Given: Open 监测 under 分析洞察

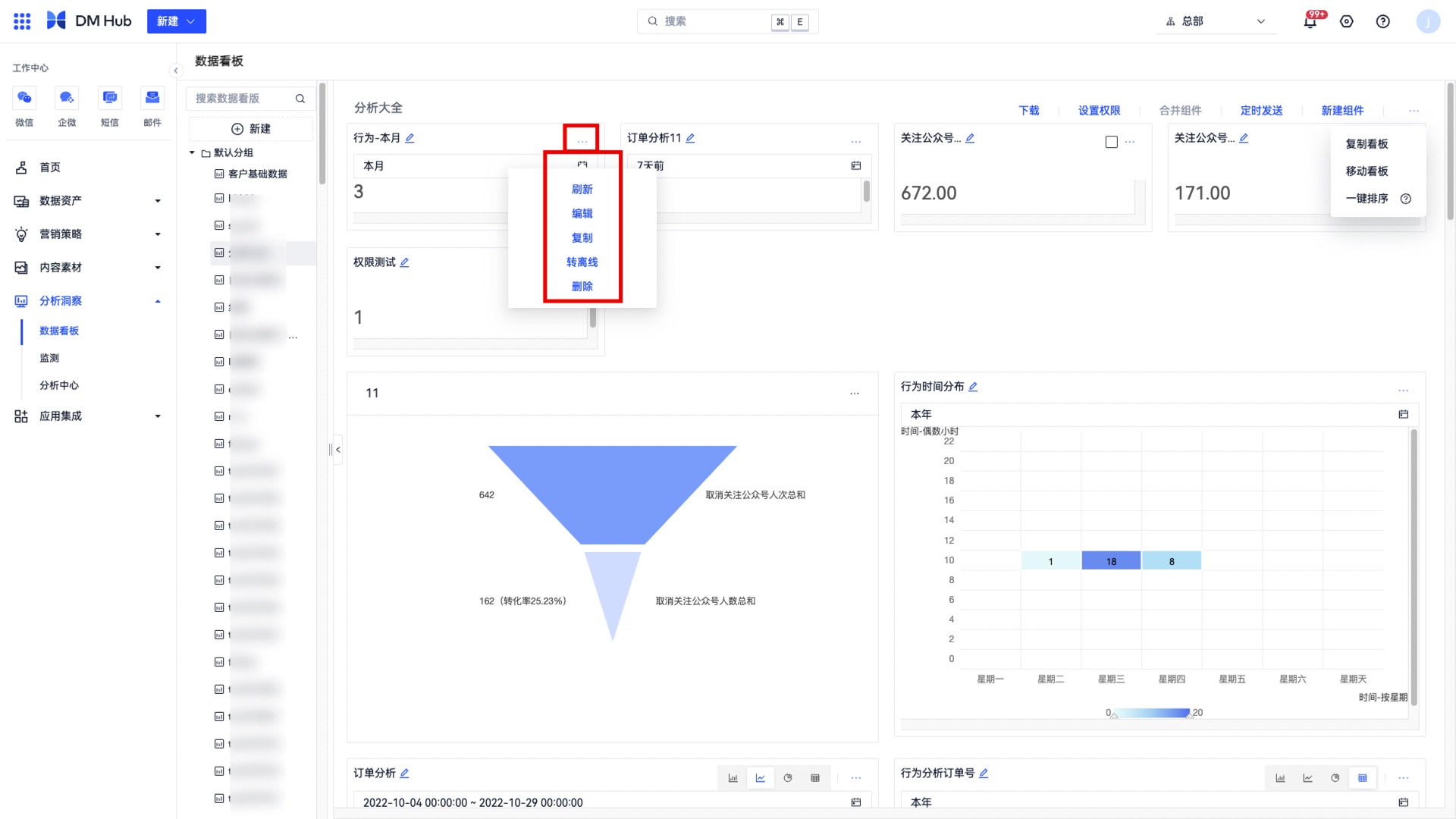Looking at the screenshot, I should click(x=49, y=358).
